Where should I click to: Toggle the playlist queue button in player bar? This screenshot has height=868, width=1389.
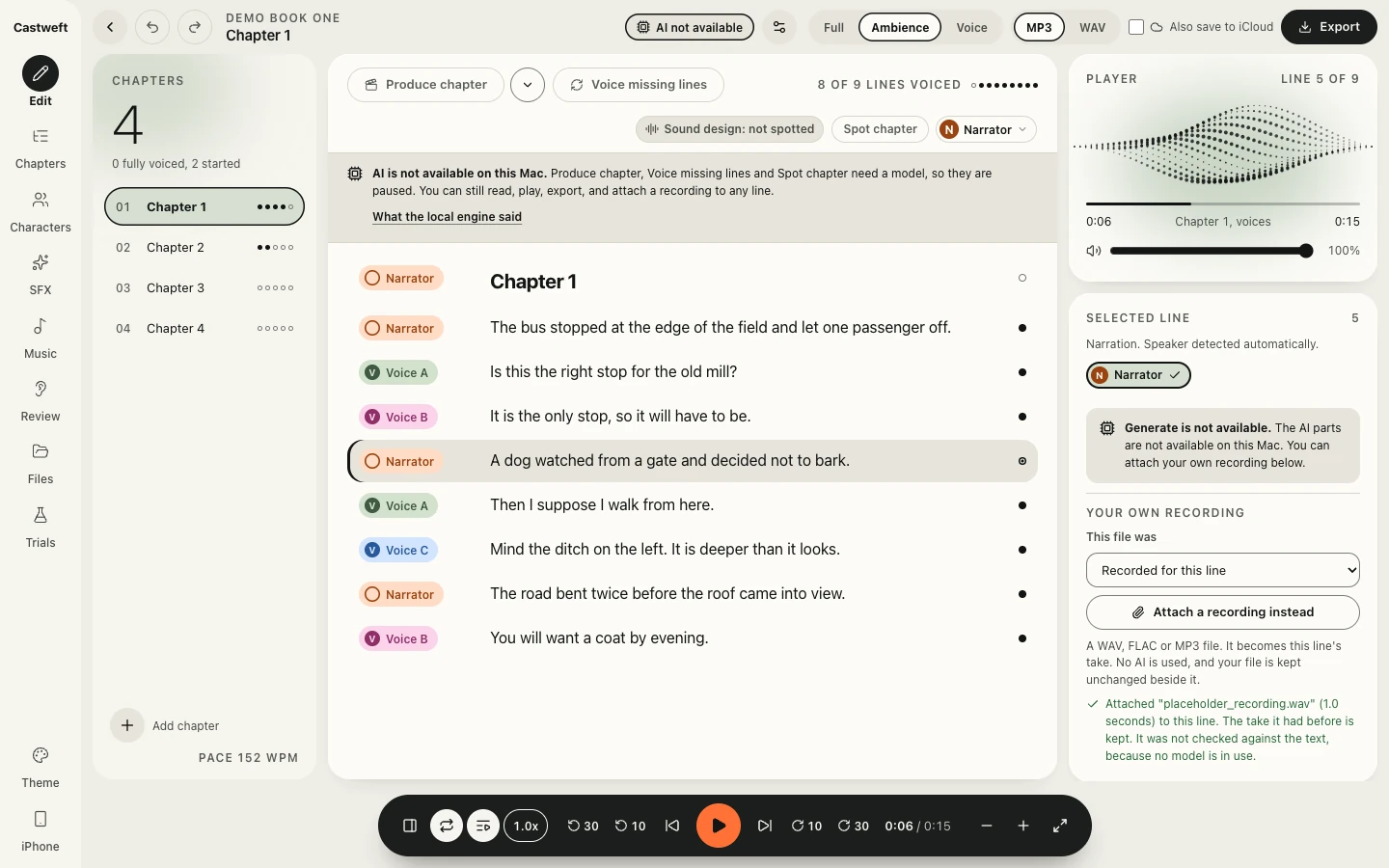tap(483, 826)
